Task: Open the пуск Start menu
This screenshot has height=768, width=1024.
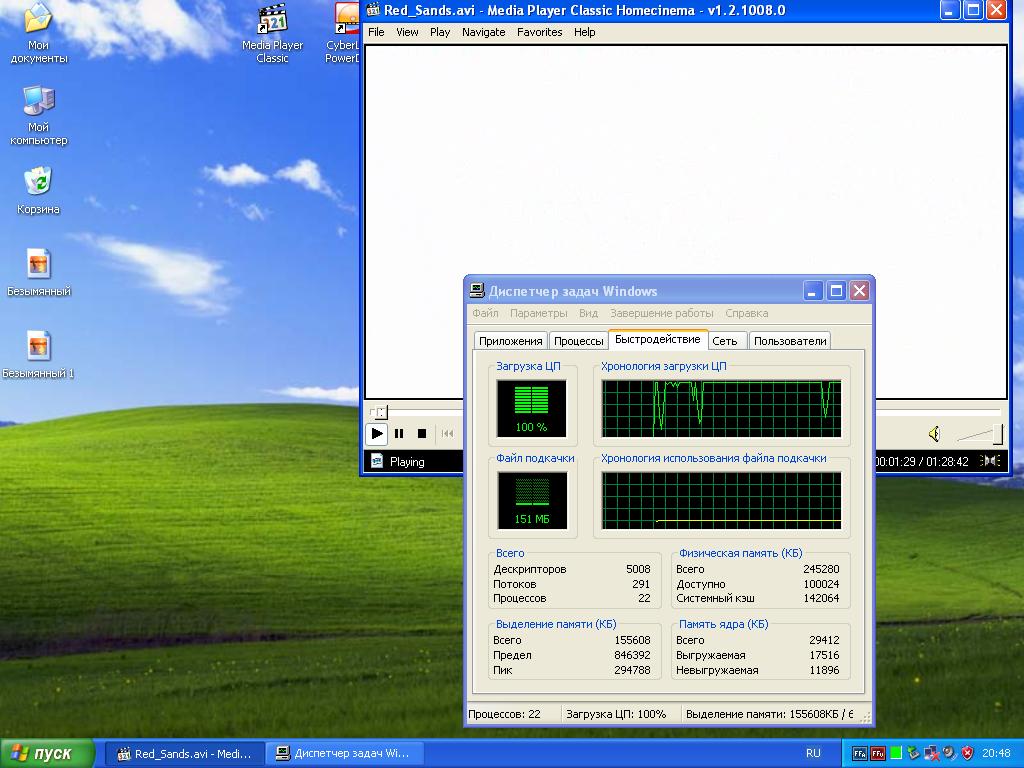Action: coord(47,754)
